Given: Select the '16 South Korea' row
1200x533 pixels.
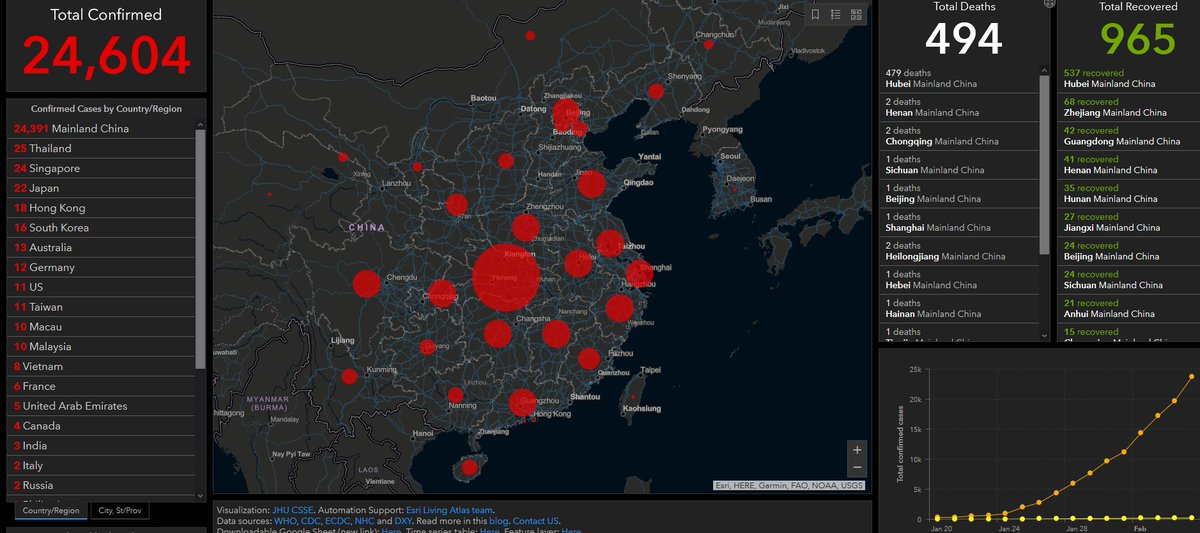Looking at the screenshot, I should tap(101, 228).
